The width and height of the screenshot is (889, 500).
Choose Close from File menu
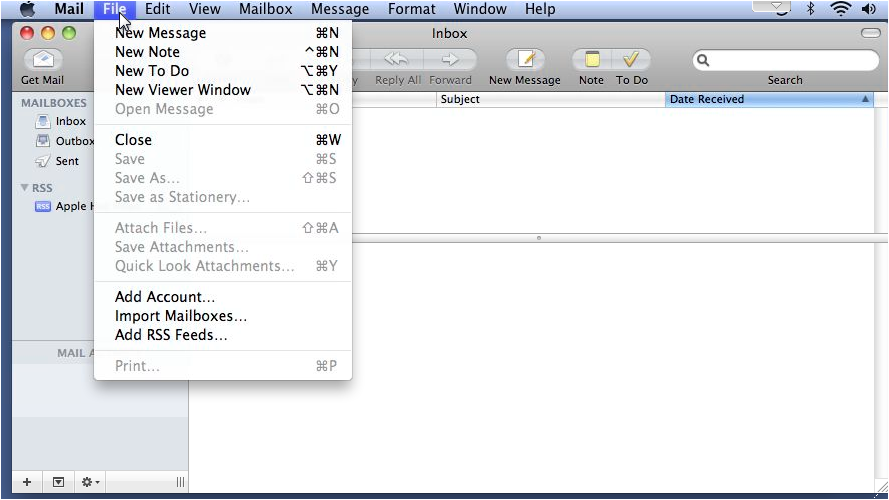(x=223, y=140)
